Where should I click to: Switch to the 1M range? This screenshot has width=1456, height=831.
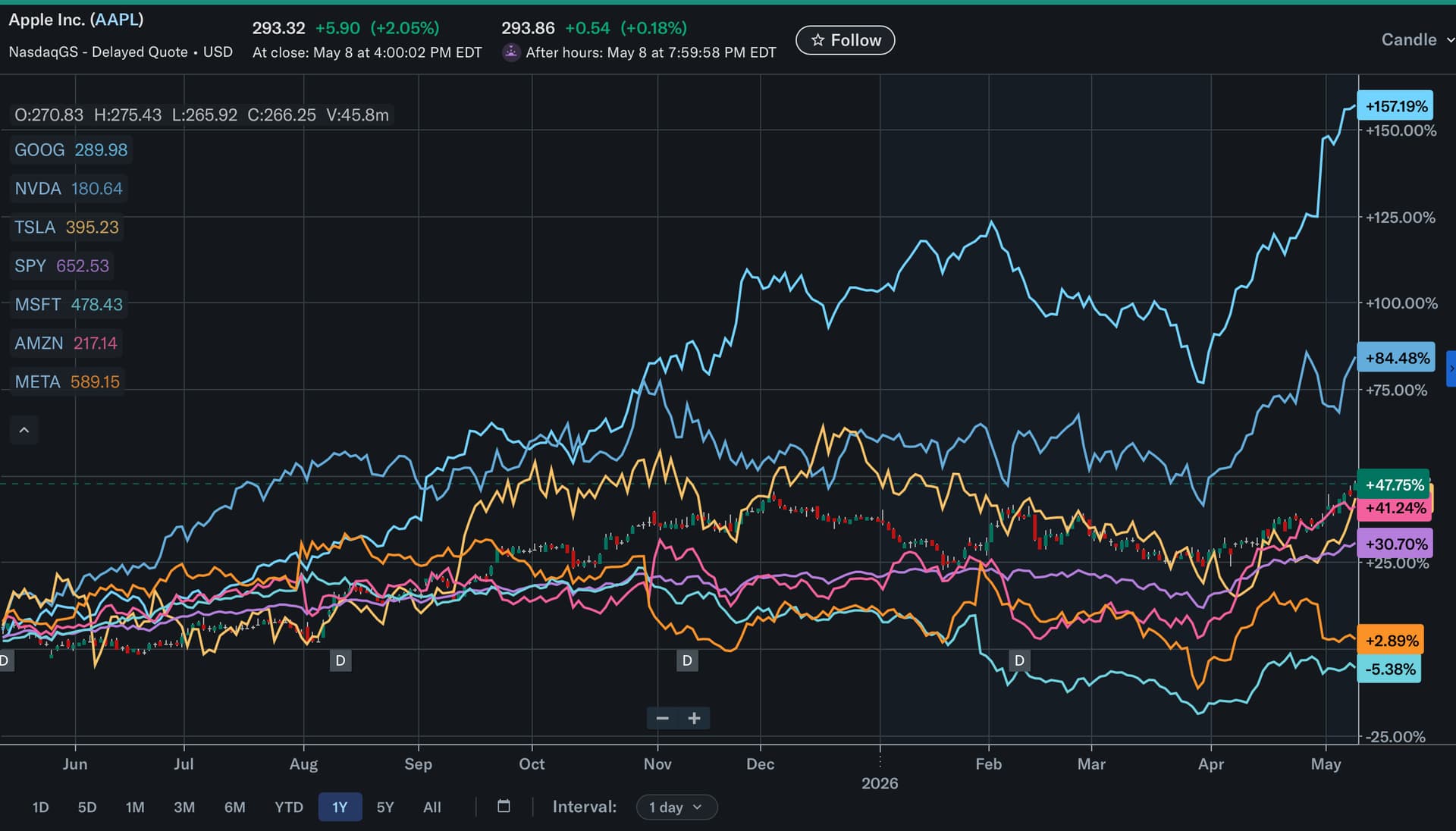135,807
